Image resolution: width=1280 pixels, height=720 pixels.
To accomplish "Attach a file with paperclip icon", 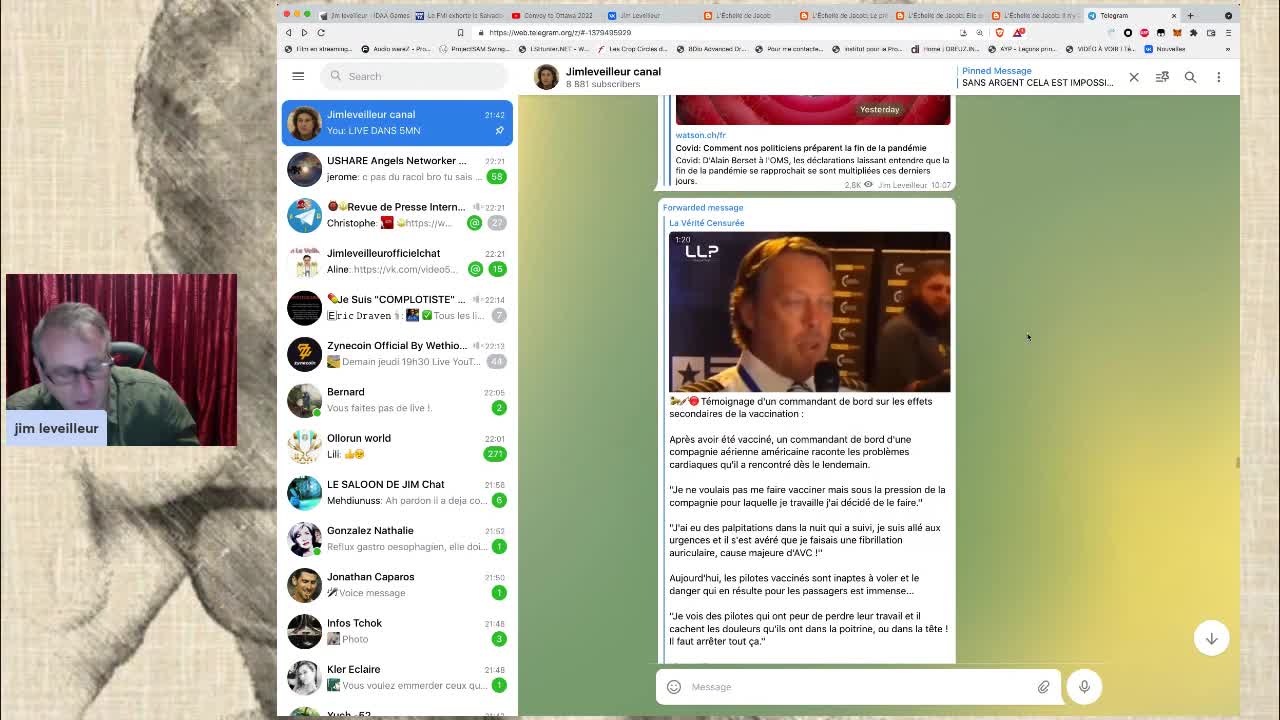I will coord(1043,687).
